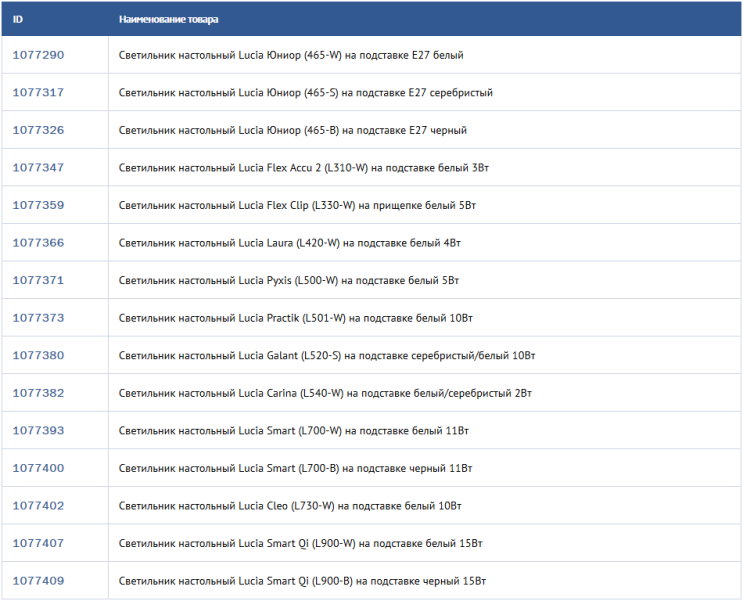
Task: Open product ID link 1077380
Action: (x=38, y=355)
